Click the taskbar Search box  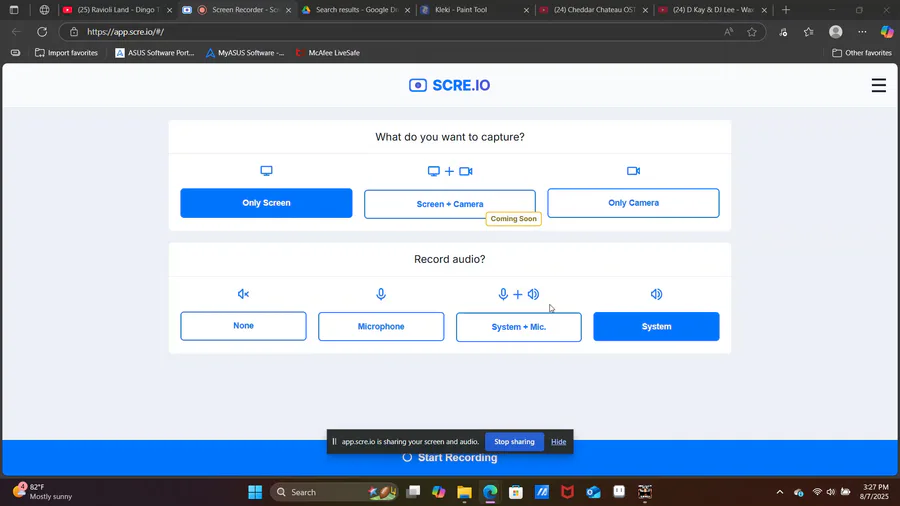click(x=334, y=492)
